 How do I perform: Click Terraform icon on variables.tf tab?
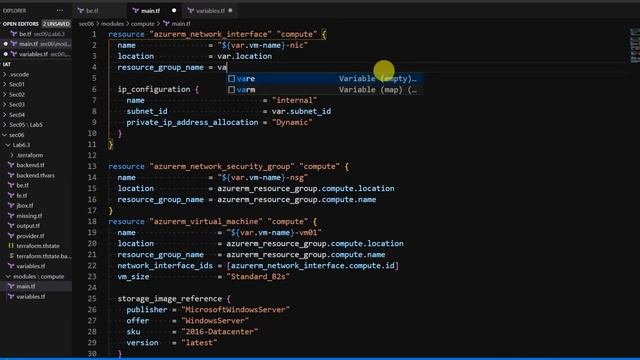pos(191,11)
